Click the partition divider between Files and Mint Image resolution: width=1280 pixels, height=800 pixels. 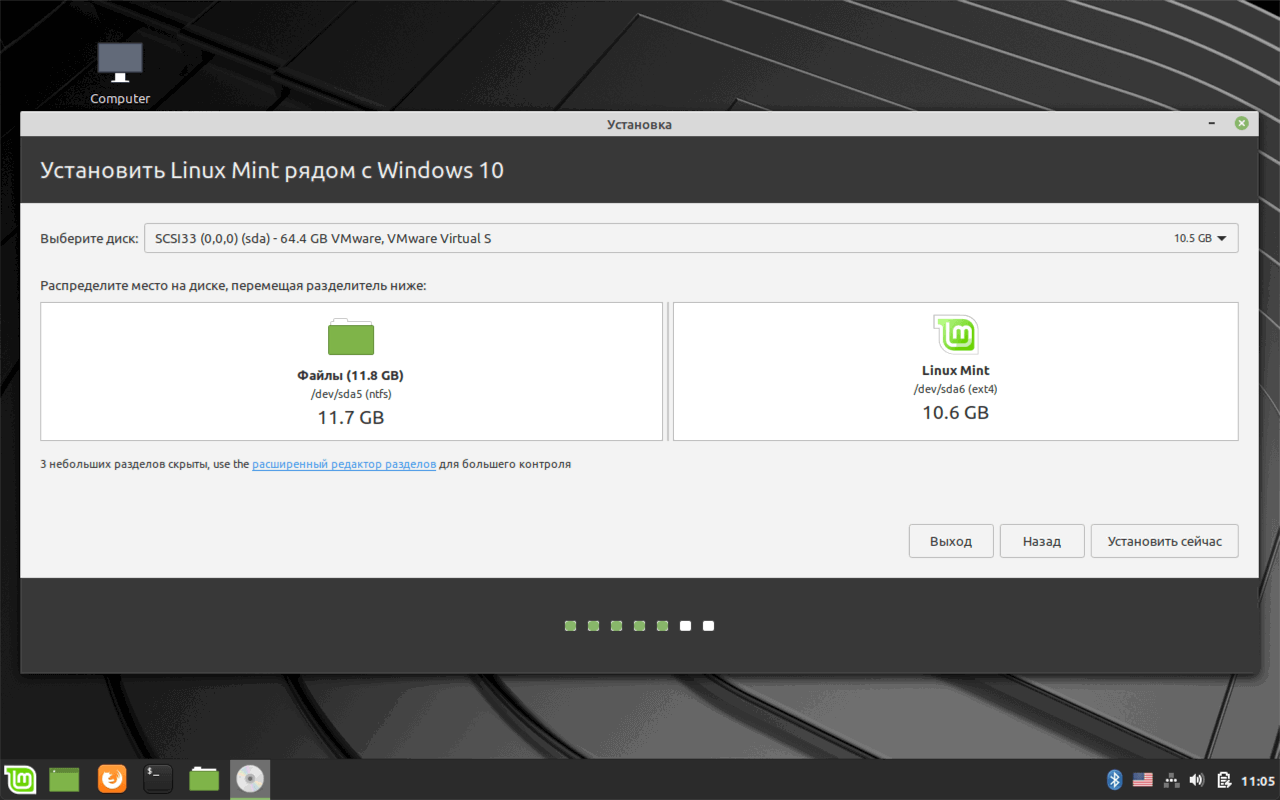668,371
